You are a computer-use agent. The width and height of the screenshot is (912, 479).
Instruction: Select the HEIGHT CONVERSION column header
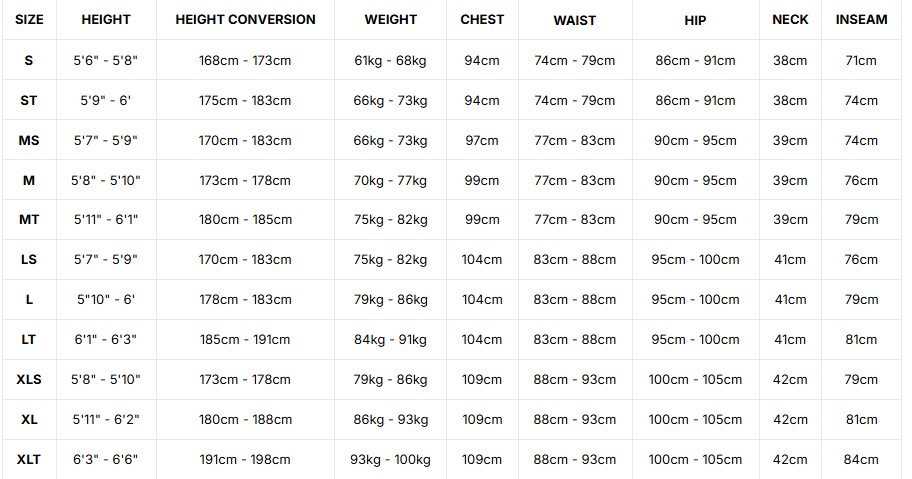pyautogui.click(x=245, y=20)
